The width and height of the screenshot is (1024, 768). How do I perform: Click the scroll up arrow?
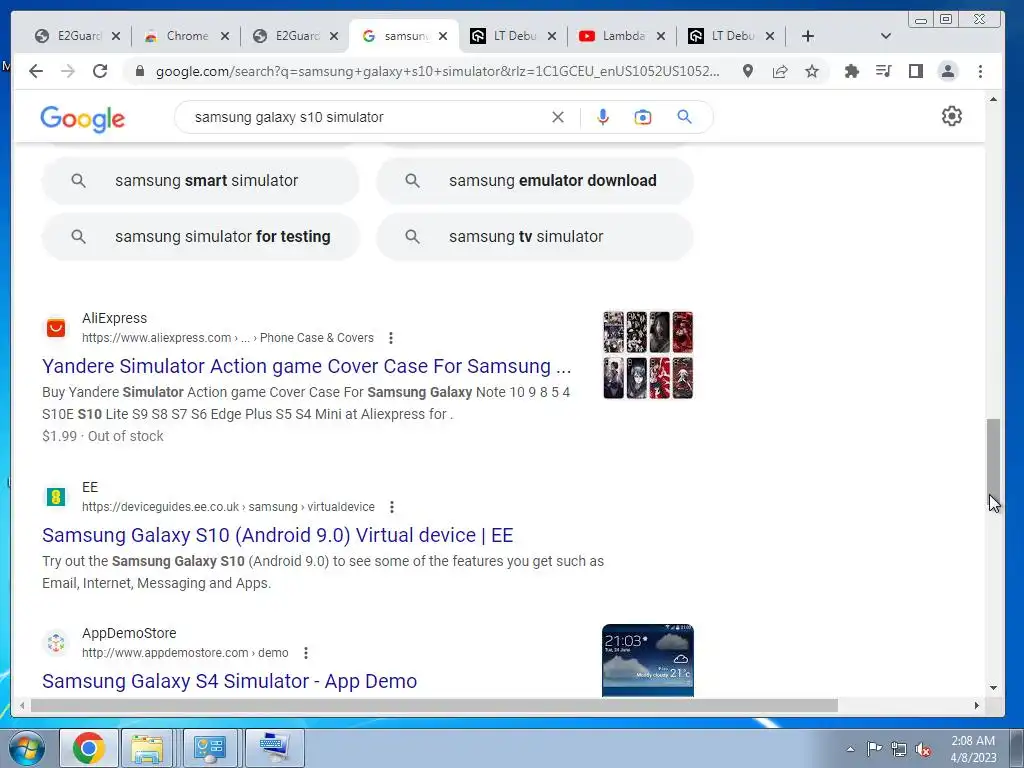tap(993, 99)
